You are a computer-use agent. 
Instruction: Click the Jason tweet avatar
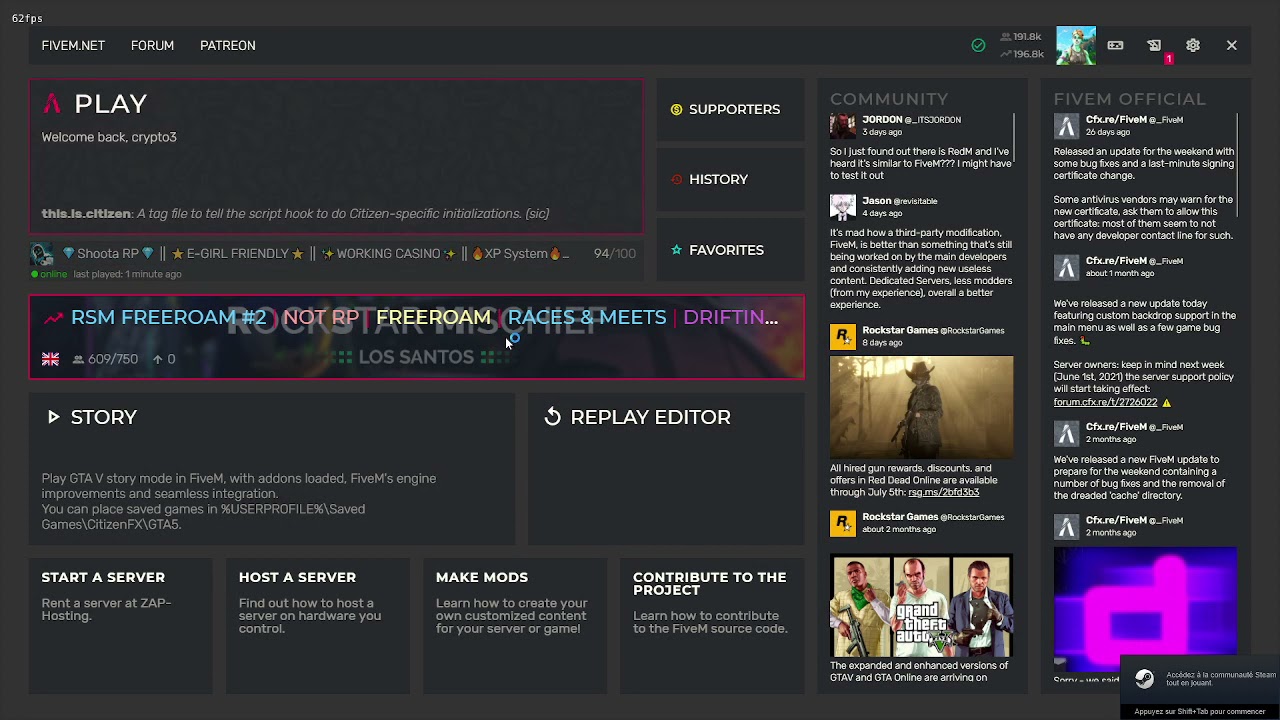[843, 207]
